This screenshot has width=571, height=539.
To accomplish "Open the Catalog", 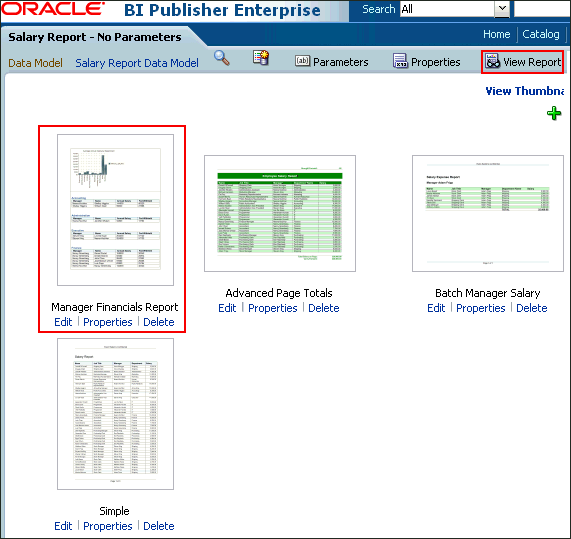I will pyautogui.click(x=541, y=34).
